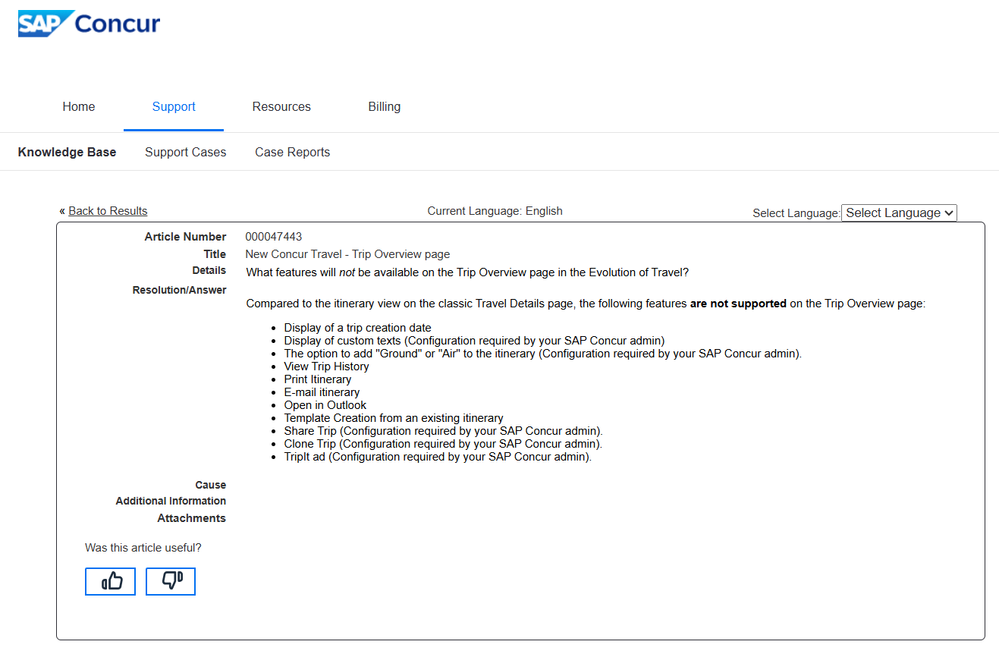Select the Knowledge Base sub-tab

[67, 152]
